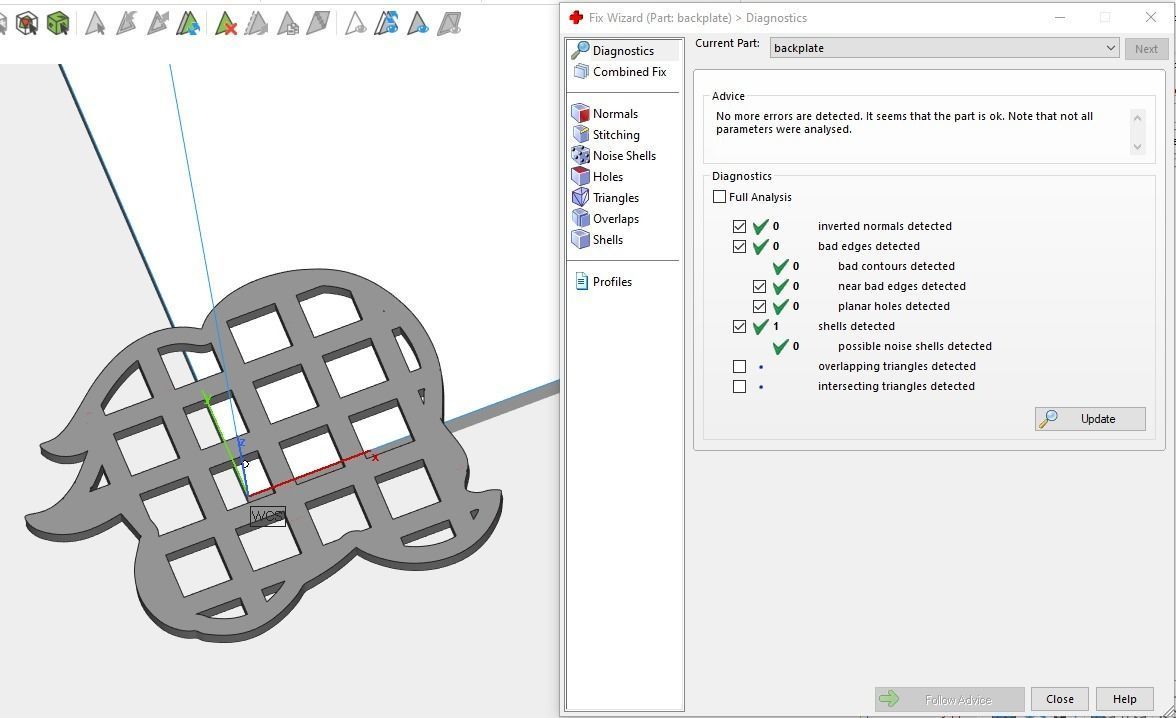The height and width of the screenshot is (718, 1176).
Task: Click the copy marked triangles icon
Action: tap(288, 23)
